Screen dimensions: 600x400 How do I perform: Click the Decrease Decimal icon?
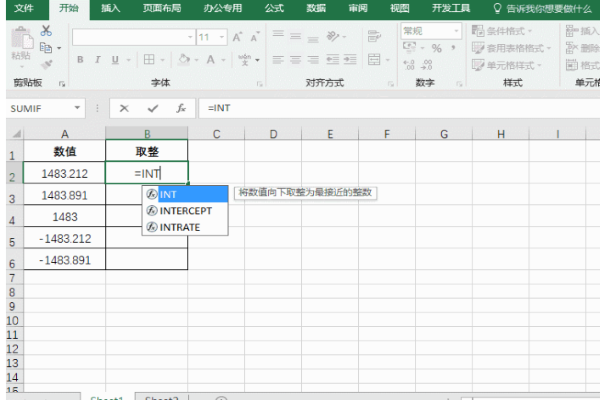426,65
